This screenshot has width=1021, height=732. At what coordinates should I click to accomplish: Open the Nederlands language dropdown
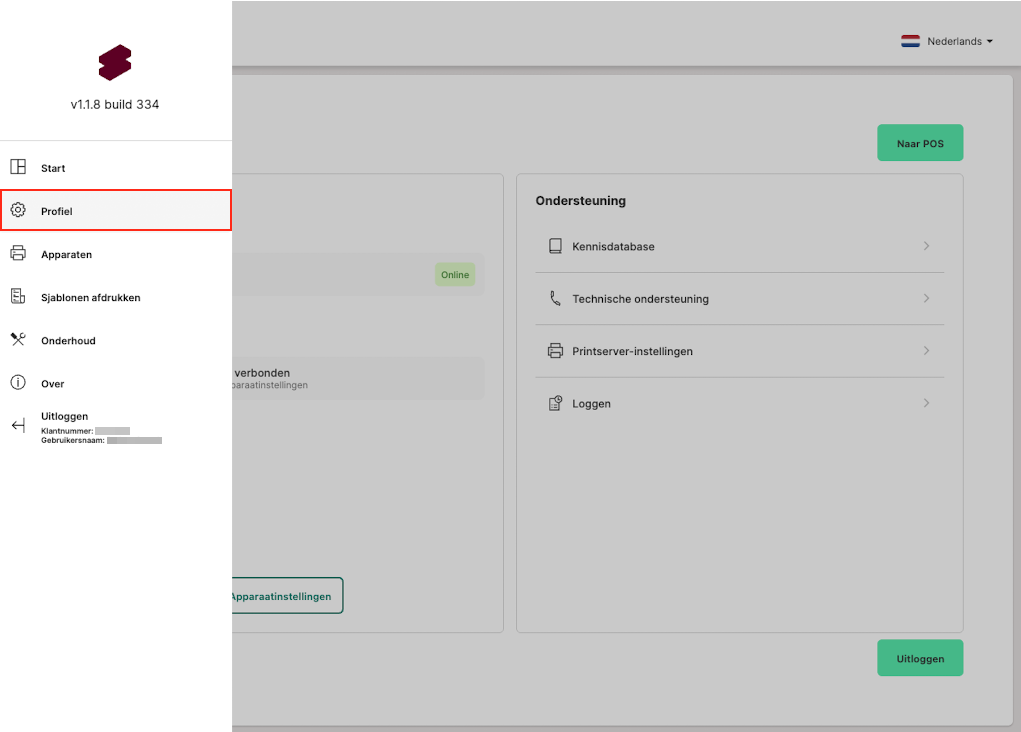coord(946,42)
